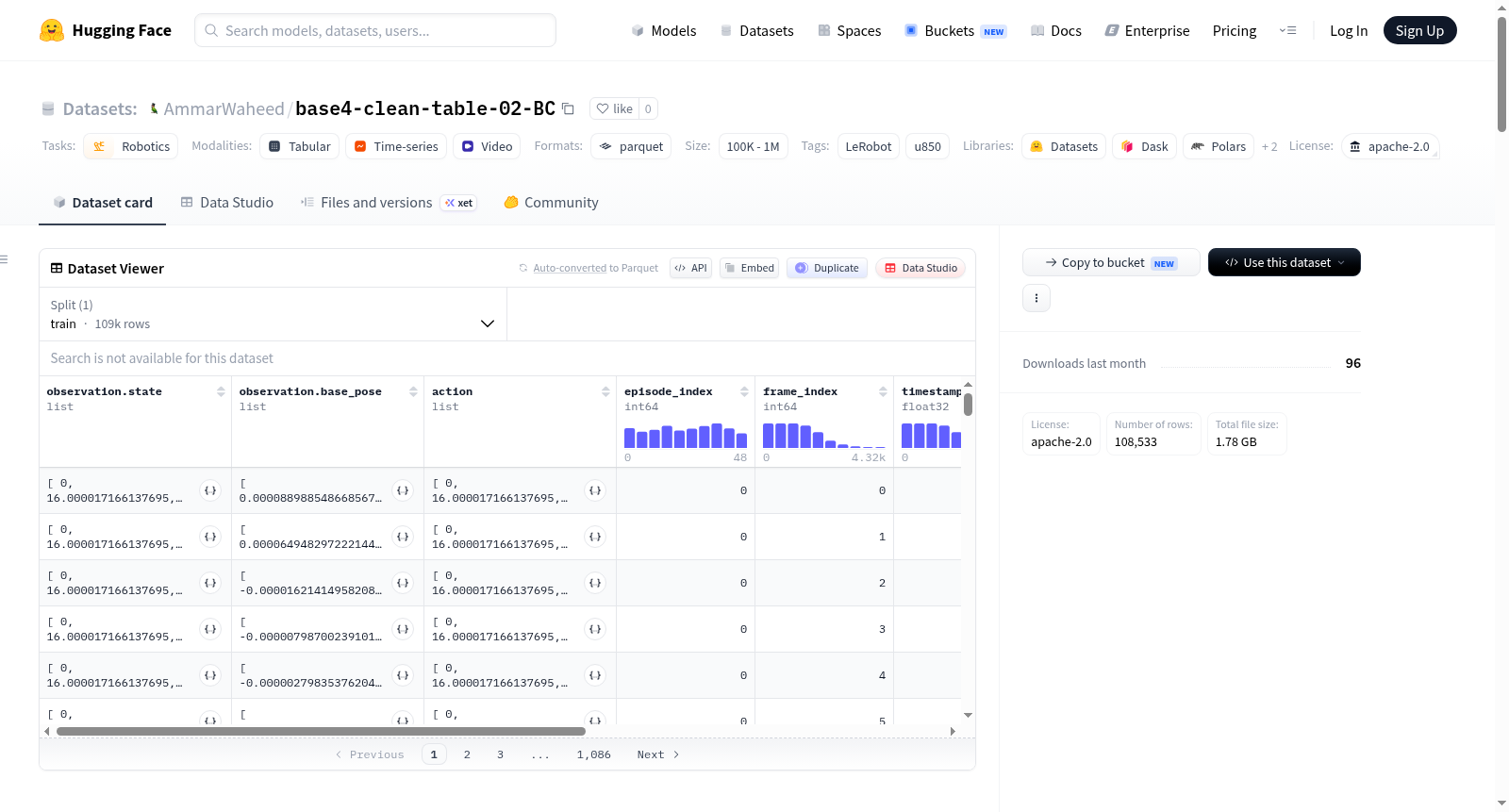The image size is (1509, 812).
Task: Open the Dask library tag
Action: (x=1144, y=146)
